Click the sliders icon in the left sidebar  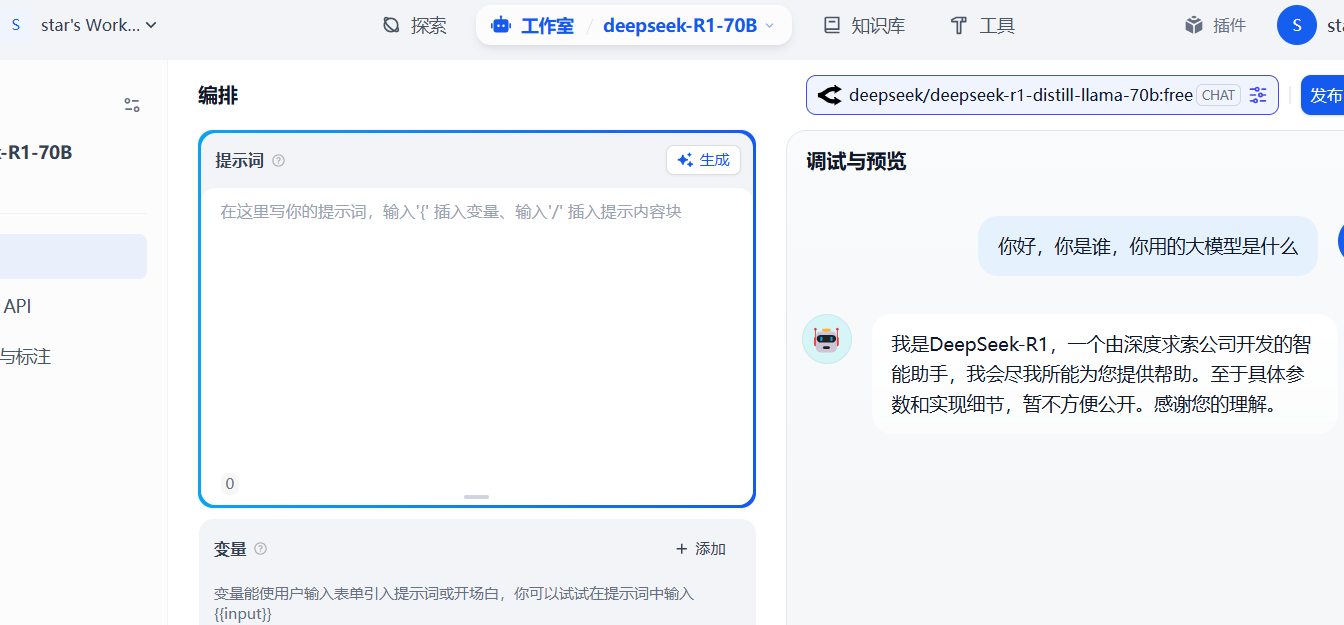(x=132, y=105)
